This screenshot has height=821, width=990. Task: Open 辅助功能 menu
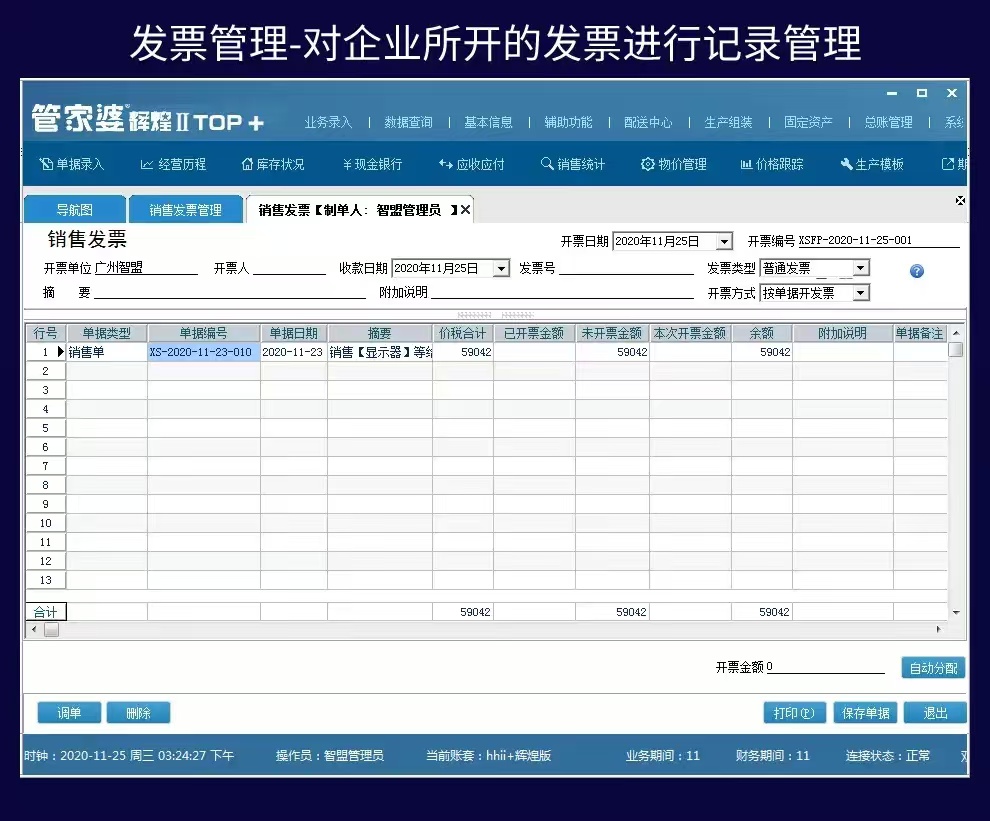click(568, 123)
